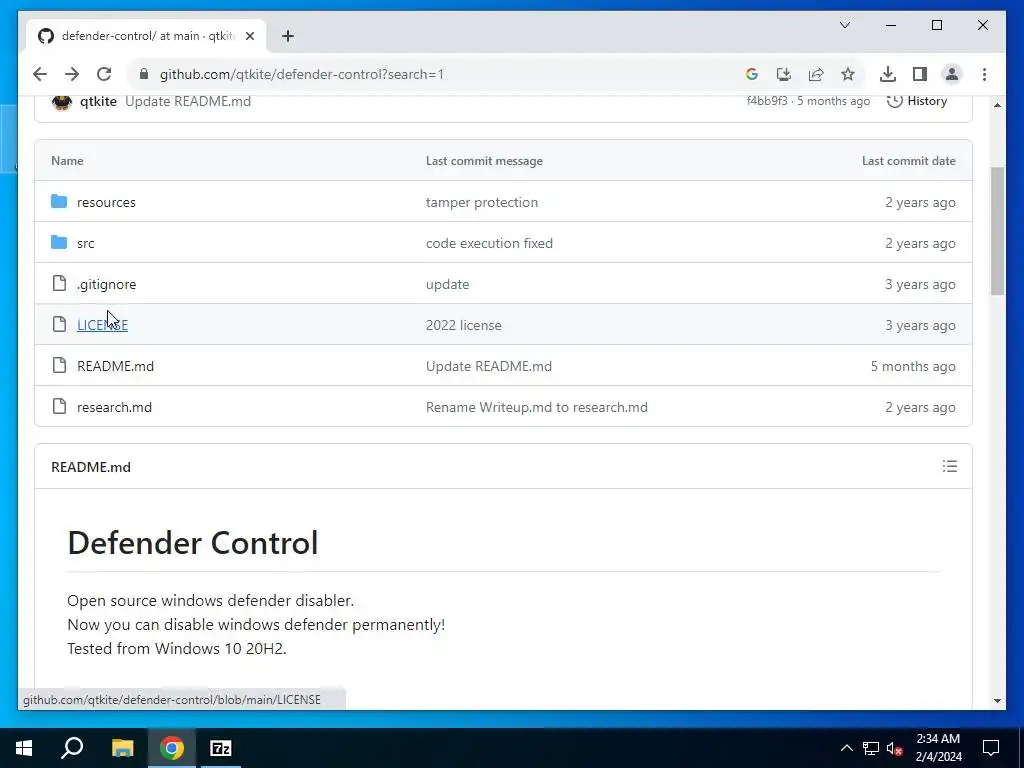Open Windows notification center

[x=991, y=748]
